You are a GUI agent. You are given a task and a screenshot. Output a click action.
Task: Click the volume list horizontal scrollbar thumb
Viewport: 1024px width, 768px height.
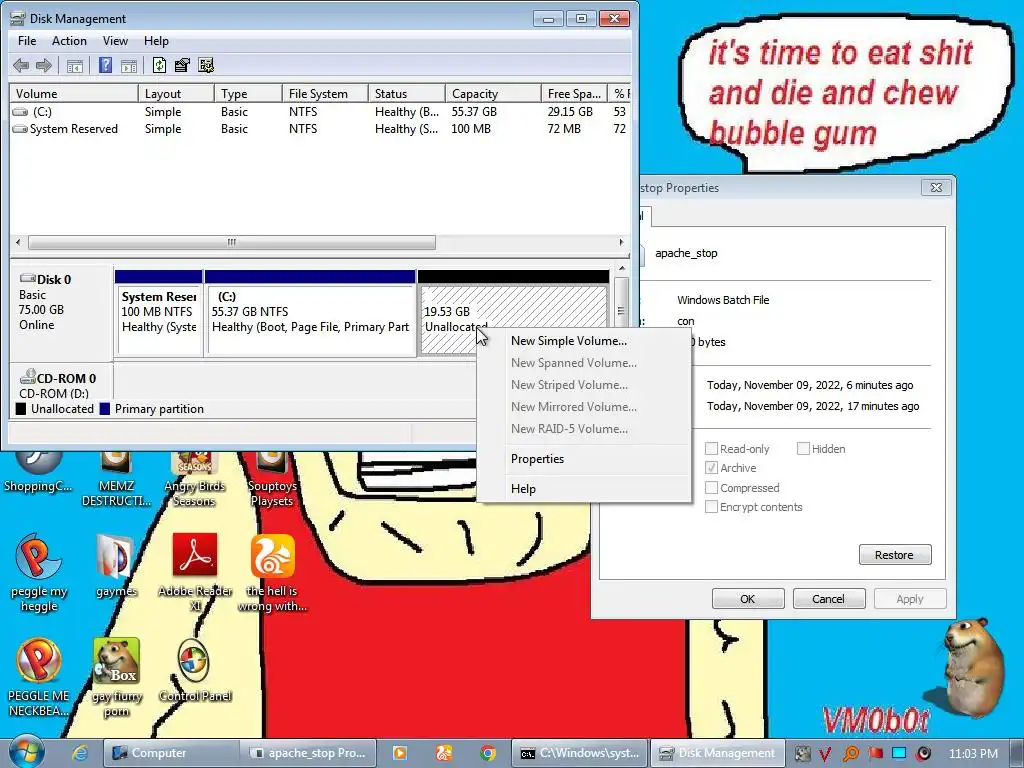click(232, 242)
